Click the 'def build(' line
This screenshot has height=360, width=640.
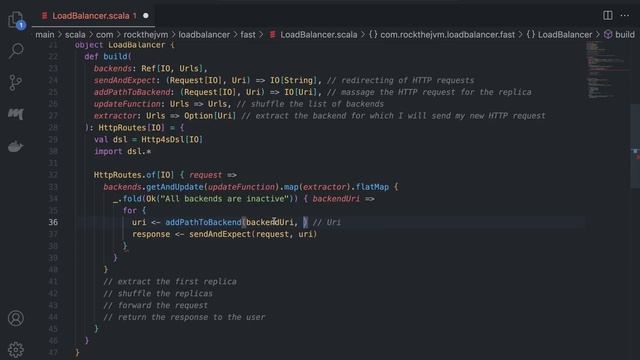click(x=108, y=57)
